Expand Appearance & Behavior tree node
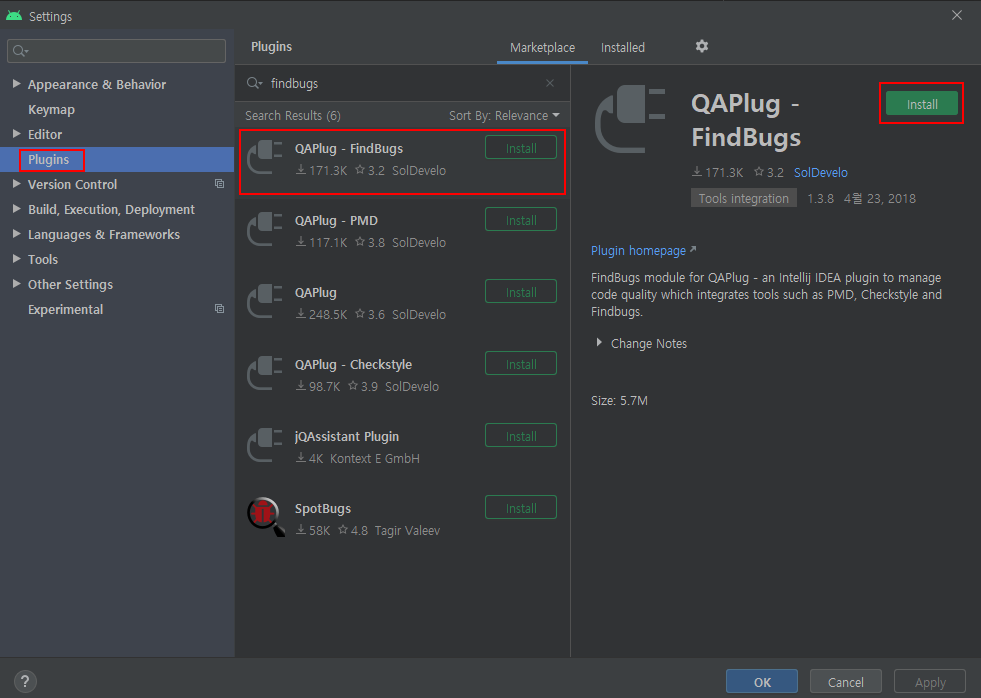The width and height of the screenshot is (981, 698). [17, 84]
